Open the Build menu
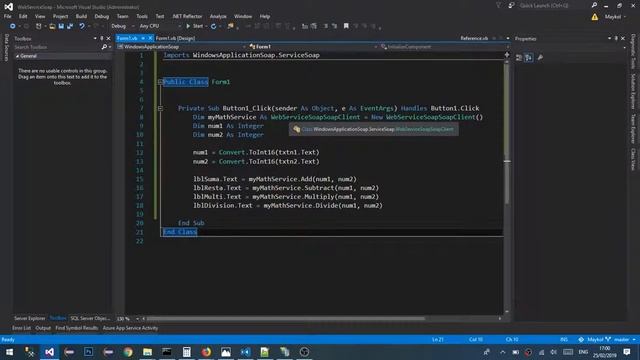This screenshot has height=360, width=640. tap(81, 16)
